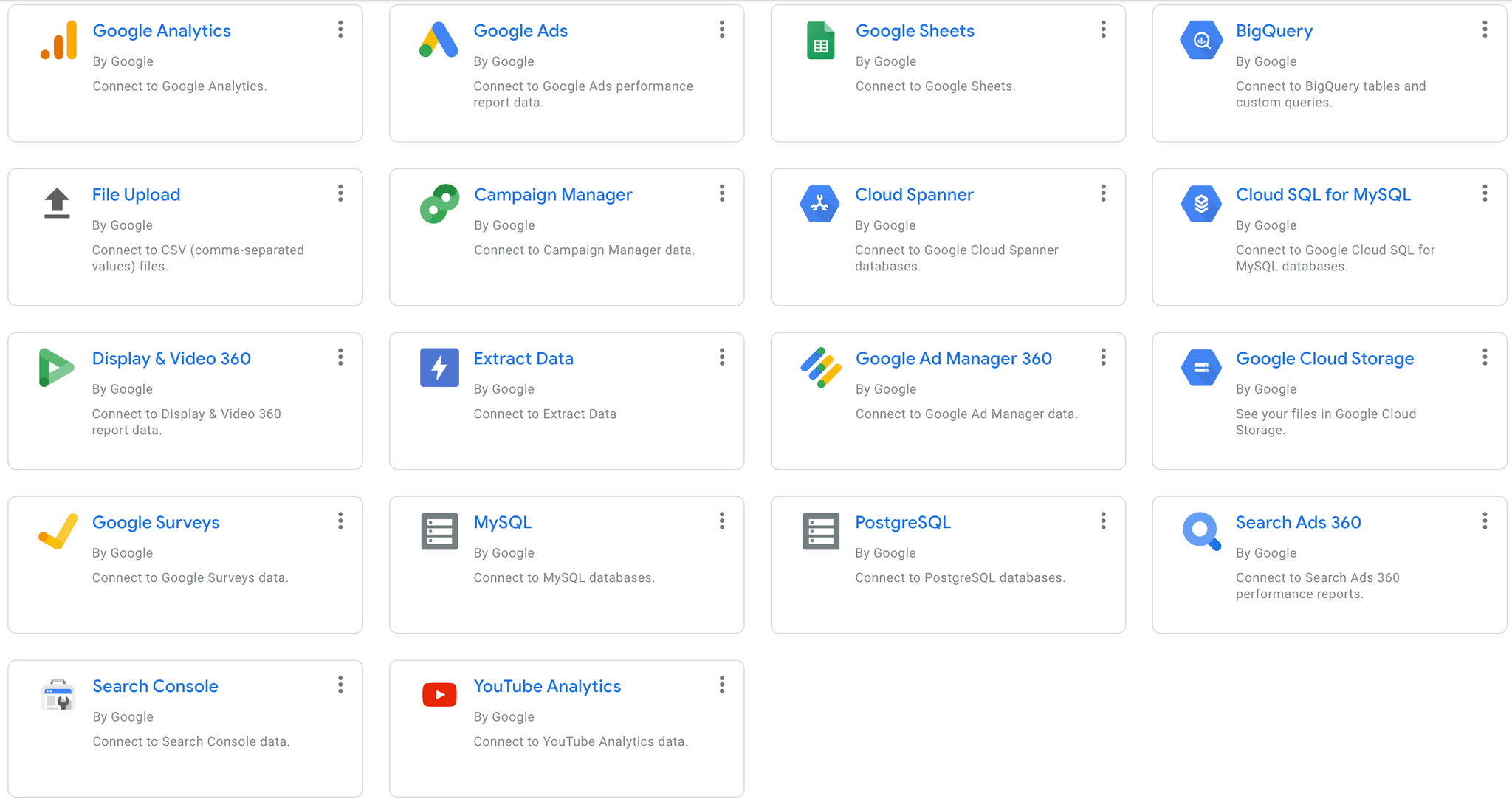This screenshot has height=802, width=1512.
Task: Click the Display & Video 360 play icon
Action: 57,367
